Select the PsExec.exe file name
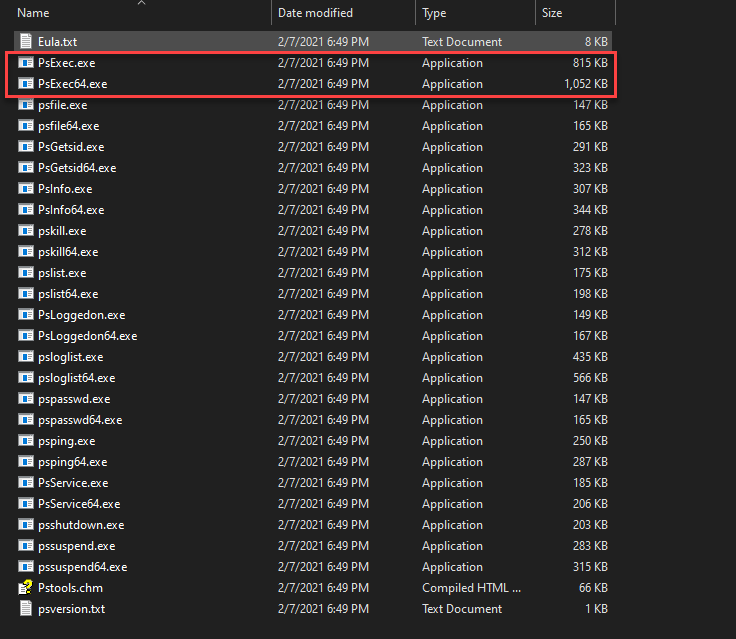This screenshot has height=639, width=736. click(x=67, y=63)
